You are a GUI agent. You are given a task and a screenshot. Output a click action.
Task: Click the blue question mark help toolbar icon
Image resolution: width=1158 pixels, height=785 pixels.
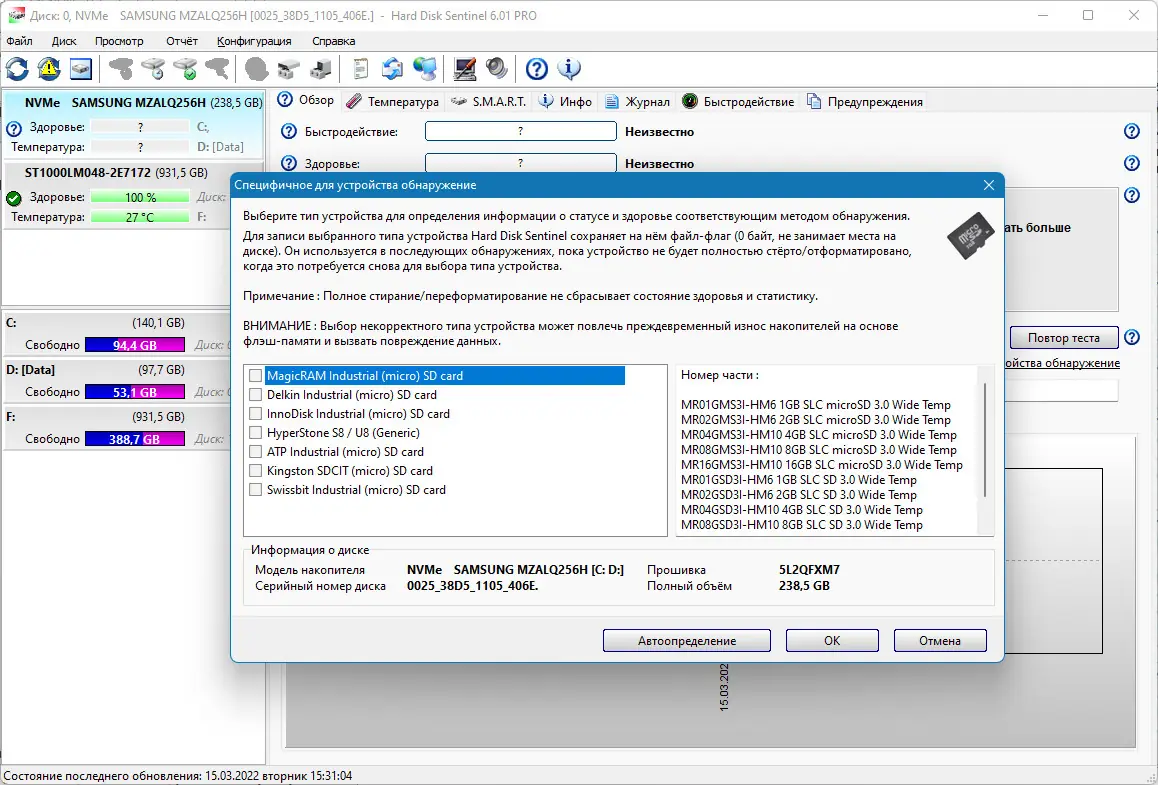[537, 69]
